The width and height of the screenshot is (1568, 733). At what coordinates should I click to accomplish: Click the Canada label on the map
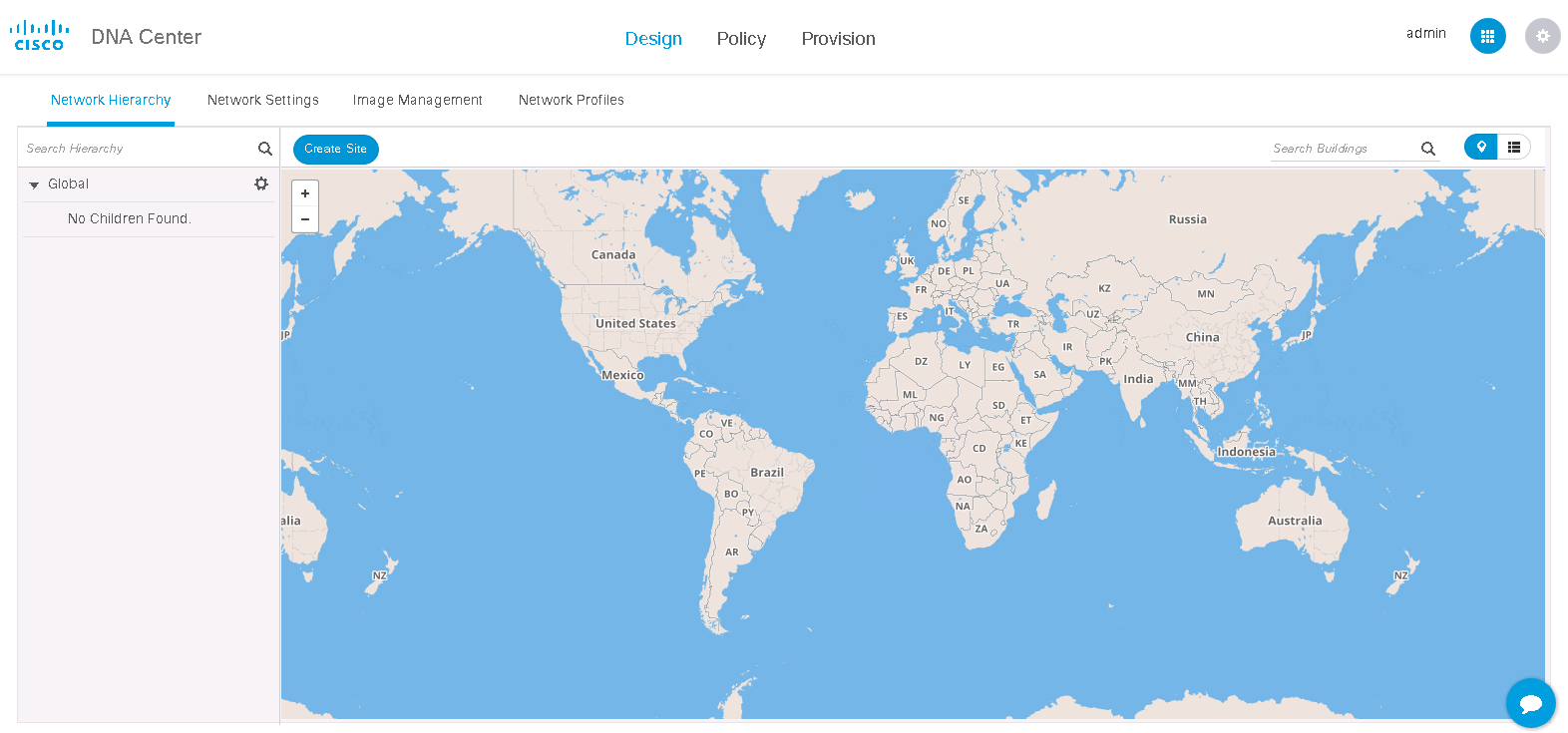[613, 254]
